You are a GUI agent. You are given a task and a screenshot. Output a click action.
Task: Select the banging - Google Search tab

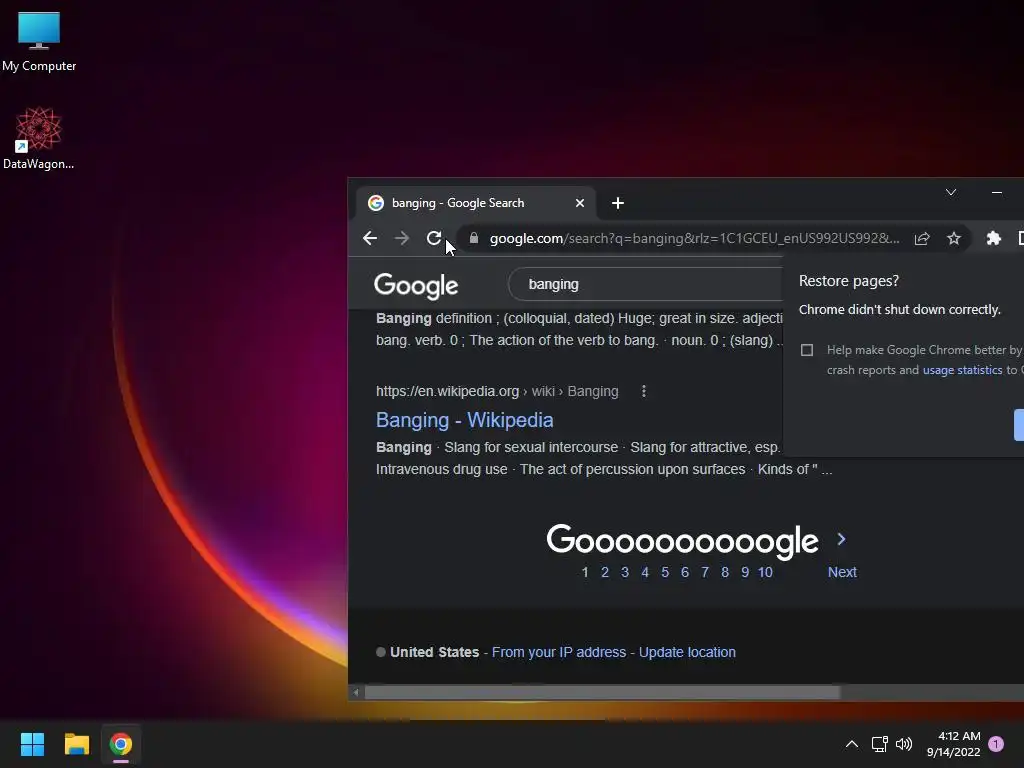pyautogui.click(x=477, y=203)
